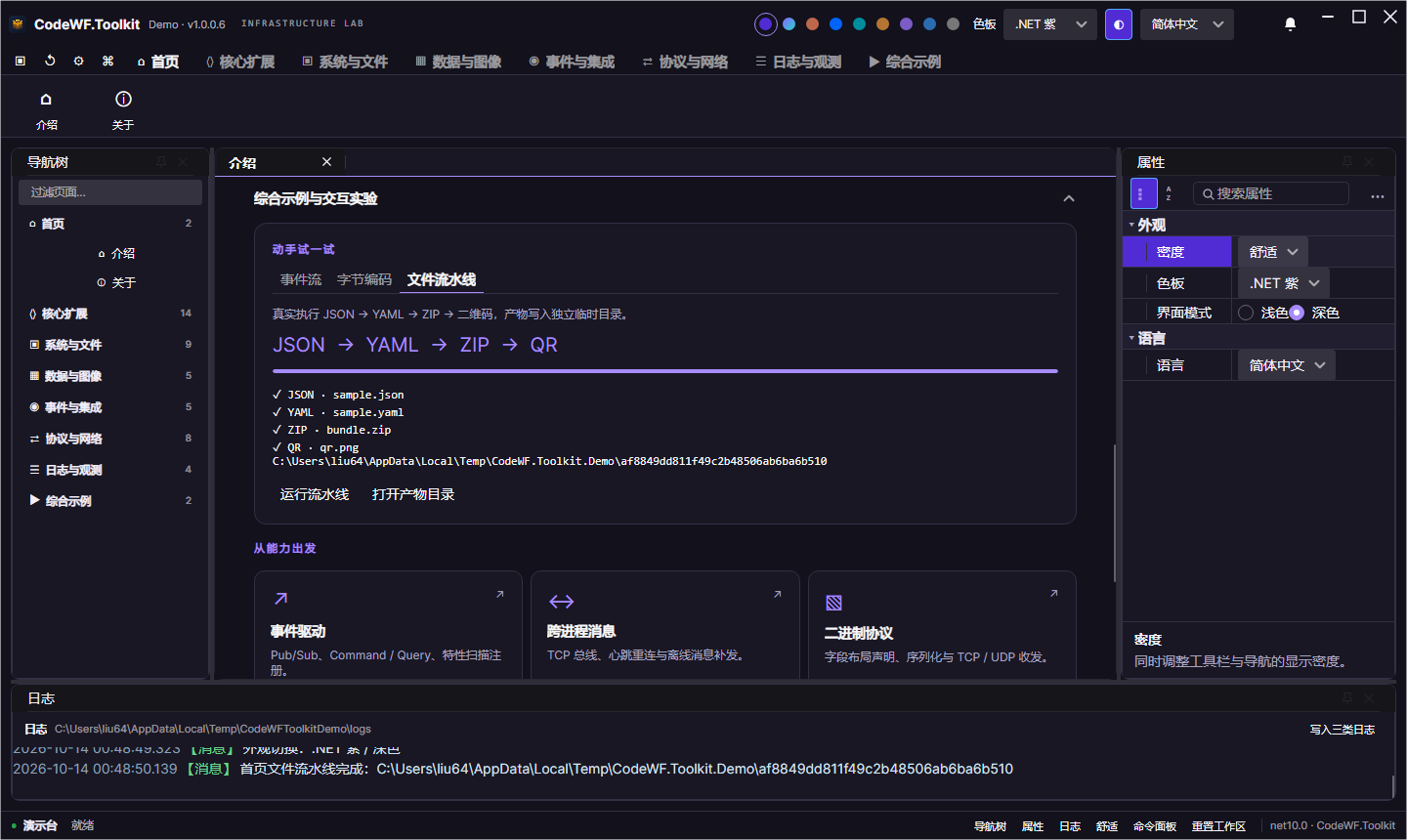
Task: Click the command (⌘) icon in the toolbar
Action: (x=108, y=61)
